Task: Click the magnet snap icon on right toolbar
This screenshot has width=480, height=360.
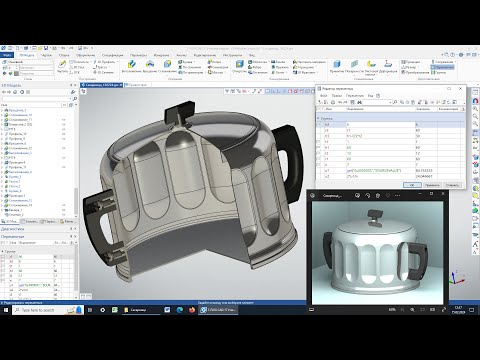Action: click(x=475, y=100)
